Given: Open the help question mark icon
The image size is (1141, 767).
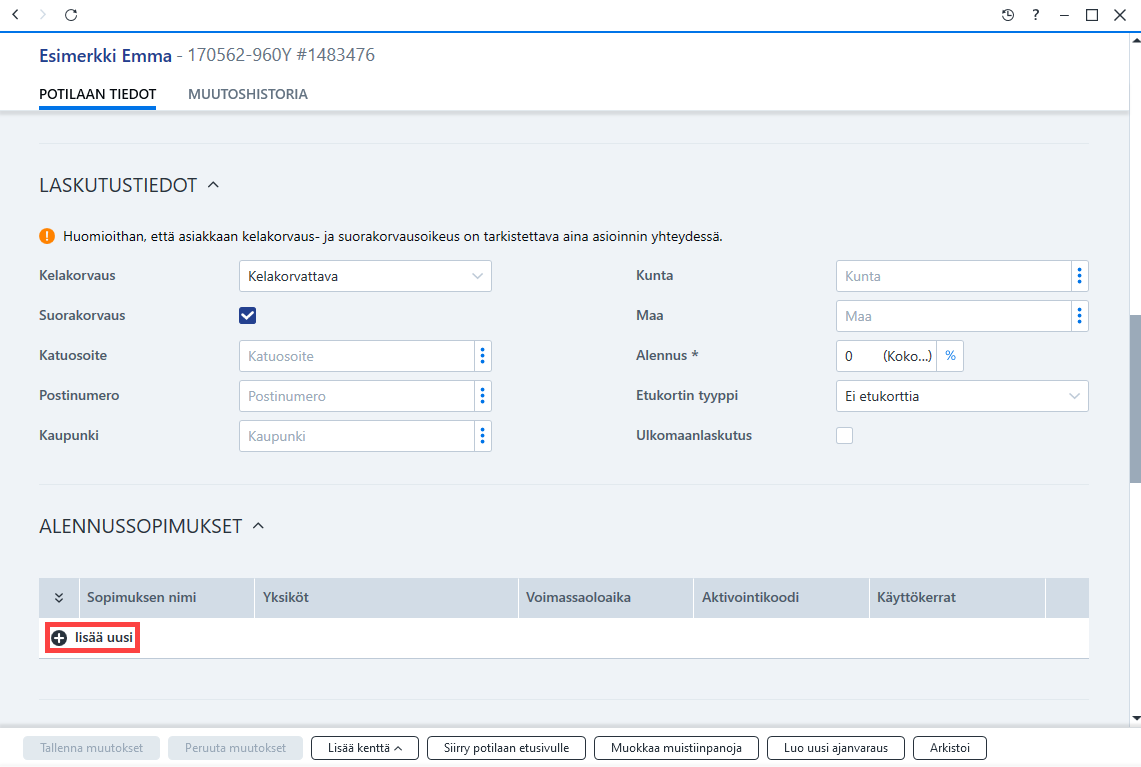Looking at the screenshot, I should 1035,15.
